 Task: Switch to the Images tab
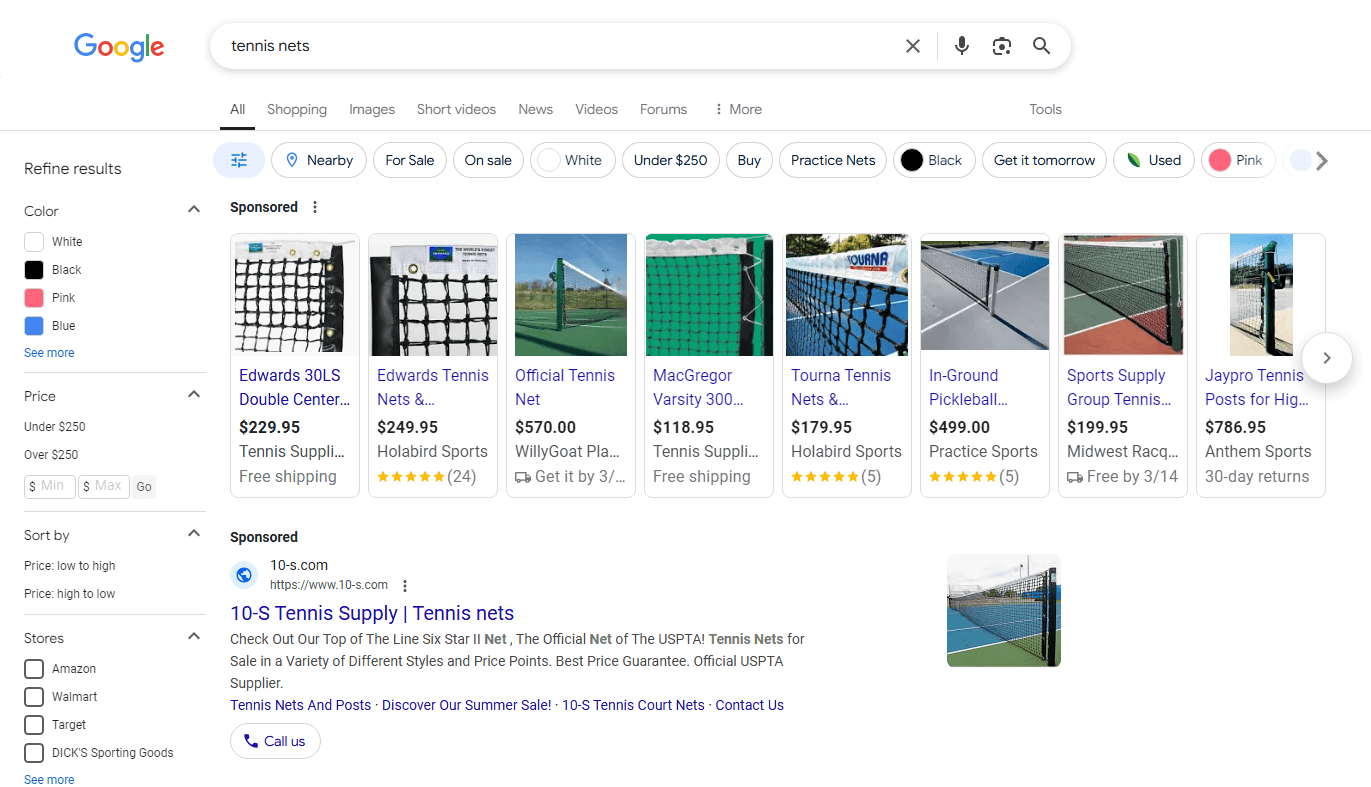(x=372, y=109)
